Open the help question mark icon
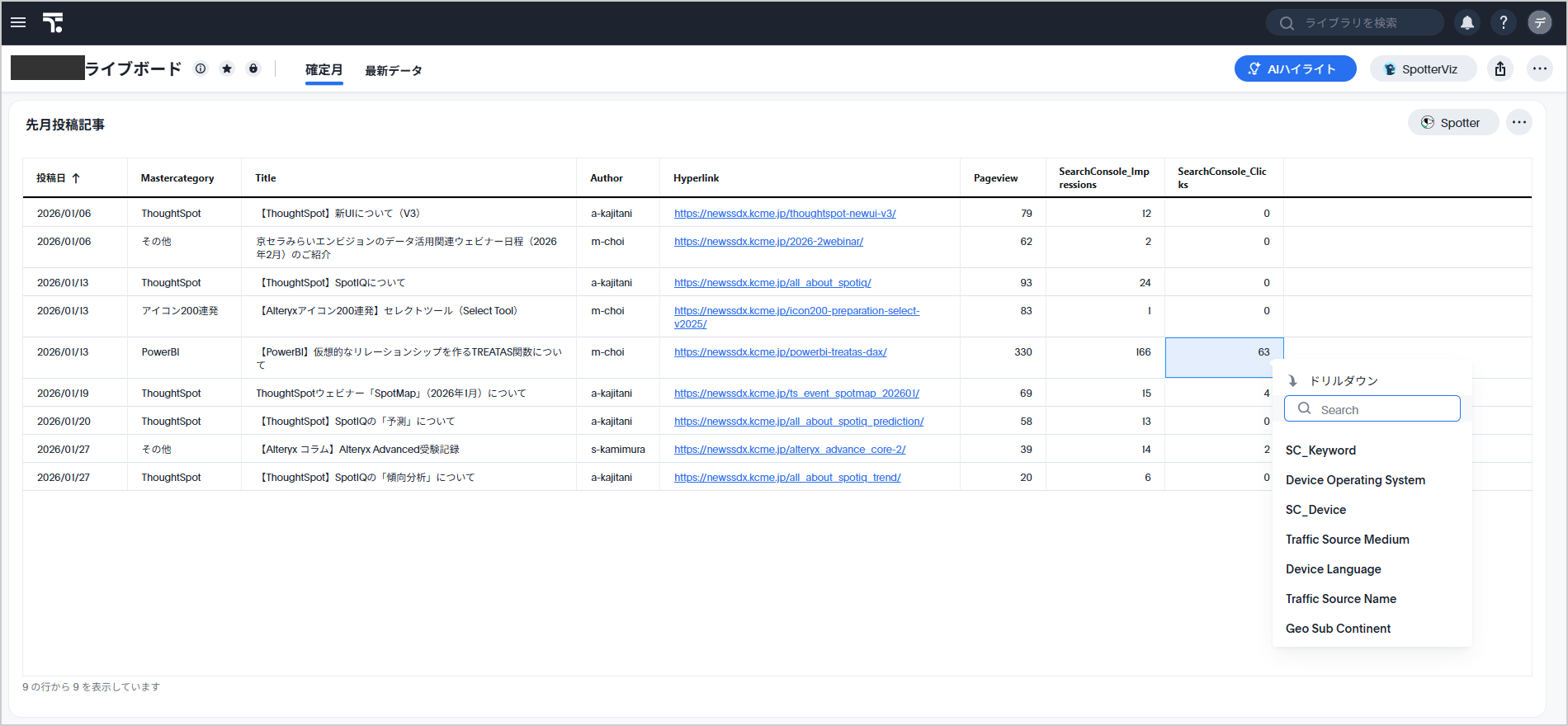Image resolution: width=1568 pixels, height=726 pixels. [1504, 23]
